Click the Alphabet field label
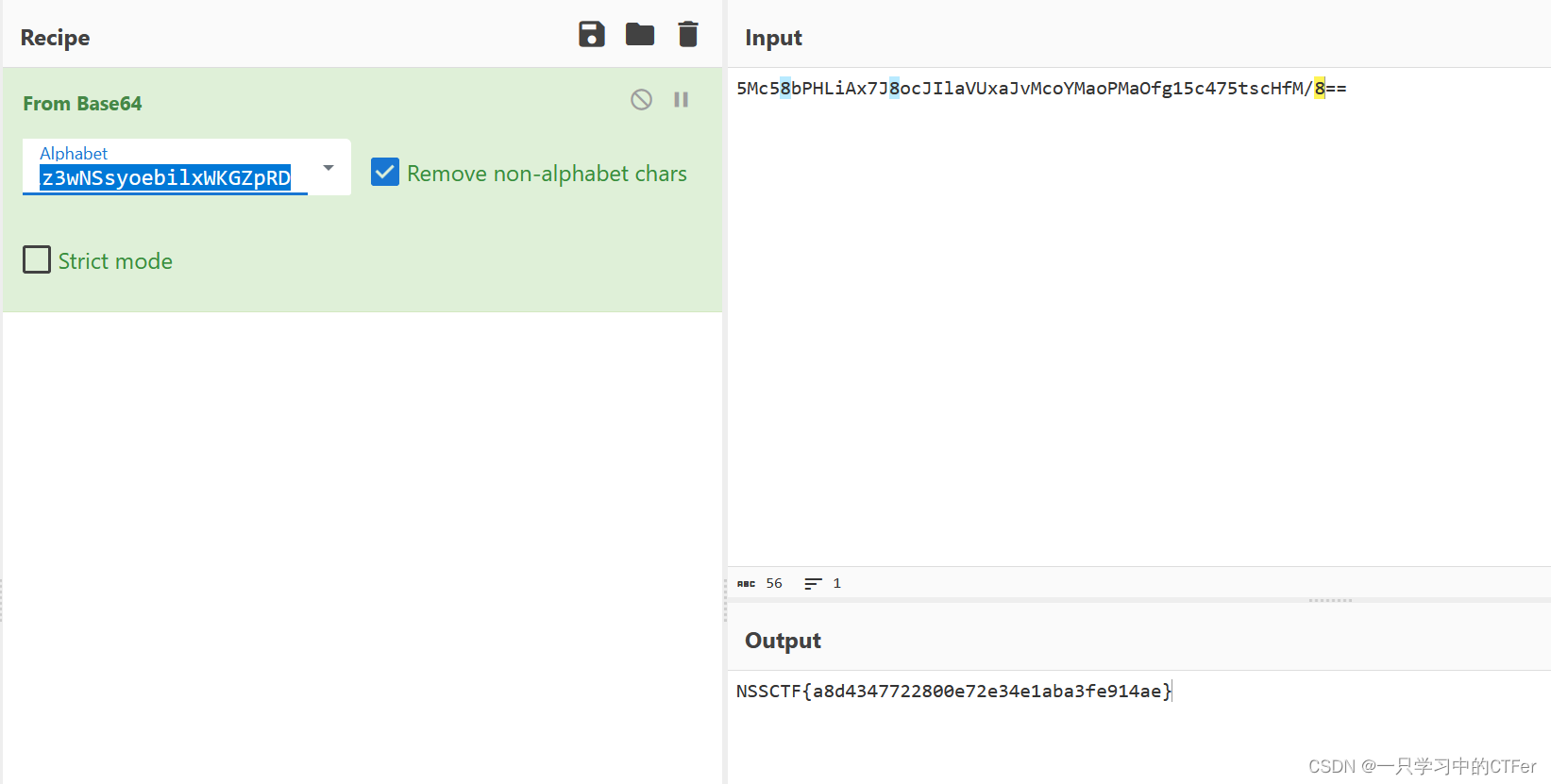 74,153
